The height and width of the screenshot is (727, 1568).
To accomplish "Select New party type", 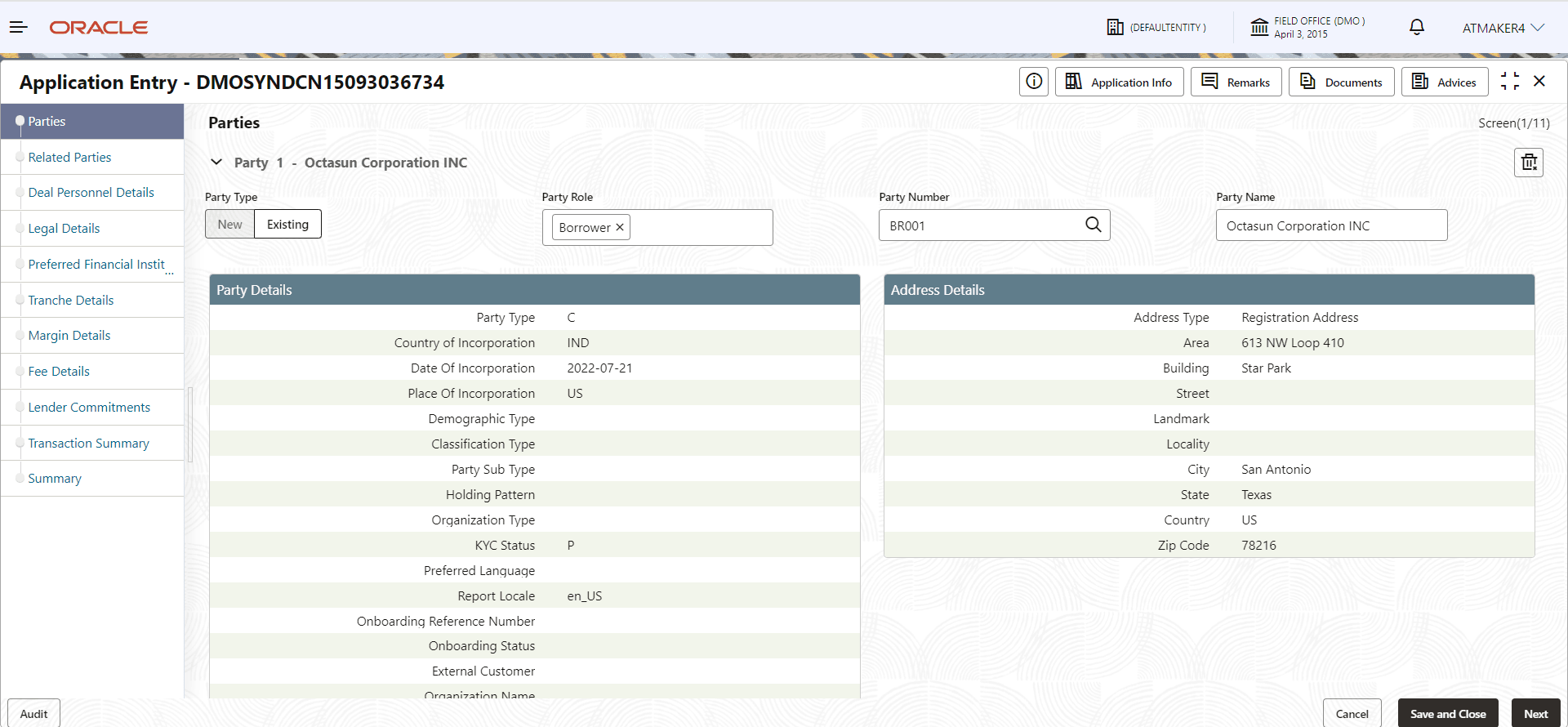I will tap(229, 224).
